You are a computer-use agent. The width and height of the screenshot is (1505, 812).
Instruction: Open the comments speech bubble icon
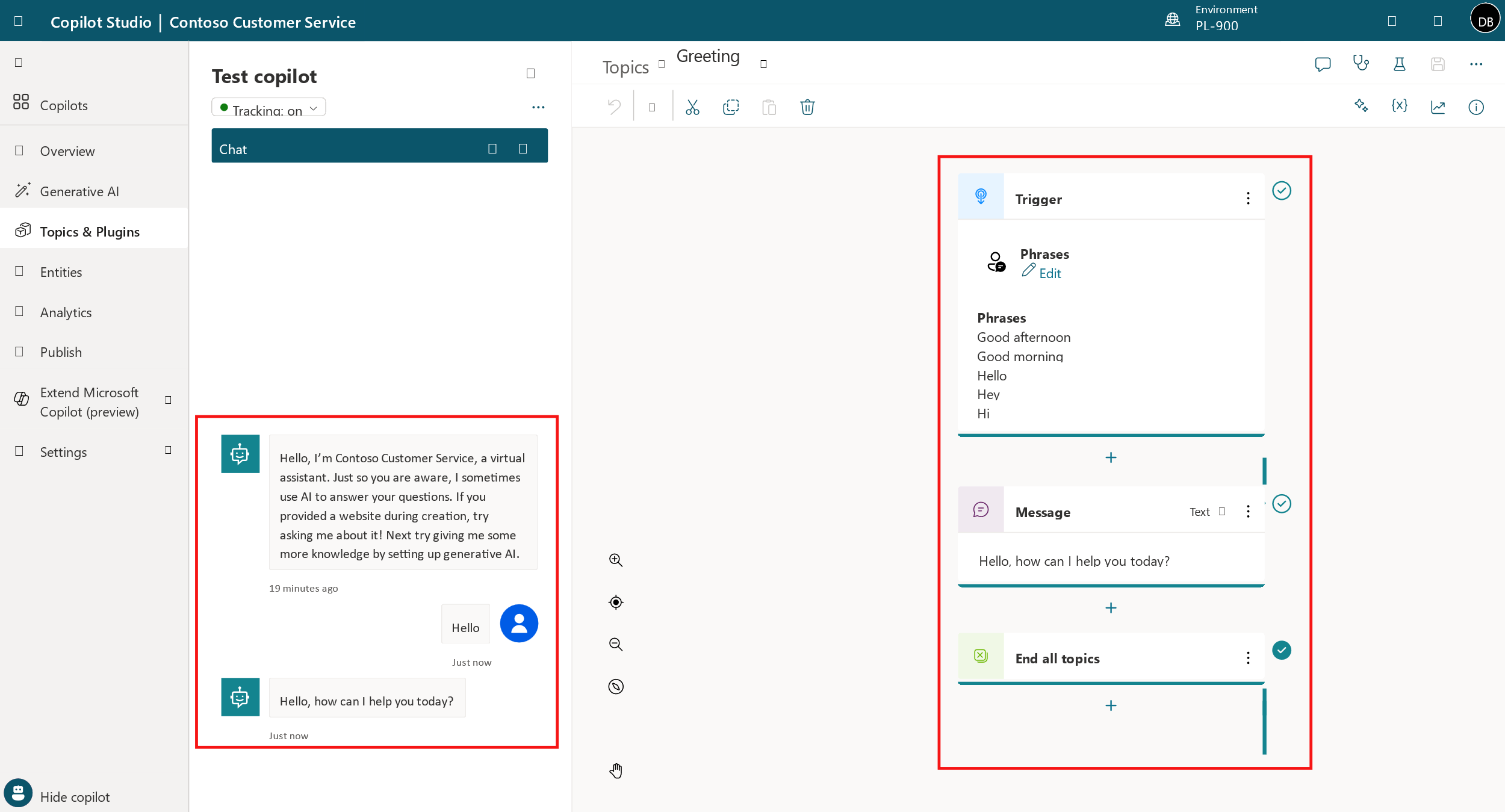tap(1323, 64)
